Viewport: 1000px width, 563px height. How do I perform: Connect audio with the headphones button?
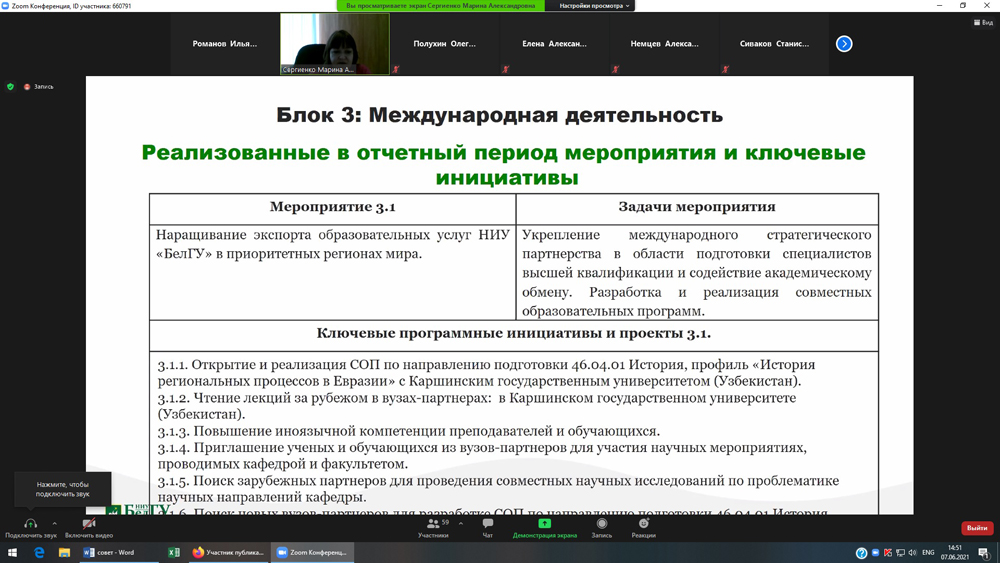[30, 525]
